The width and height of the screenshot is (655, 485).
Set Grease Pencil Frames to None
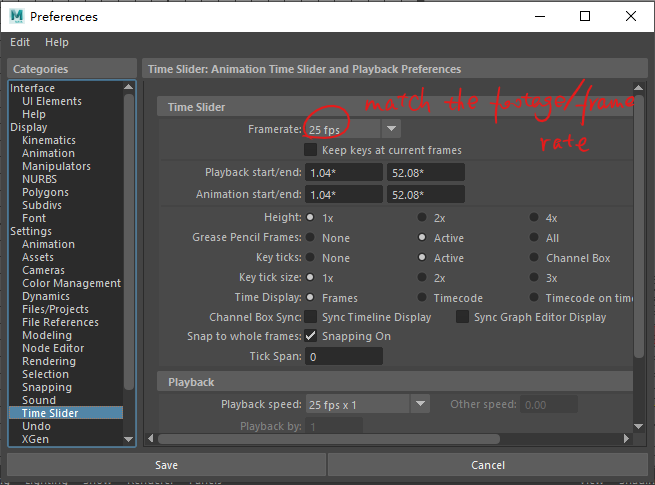tap(310, 237)
